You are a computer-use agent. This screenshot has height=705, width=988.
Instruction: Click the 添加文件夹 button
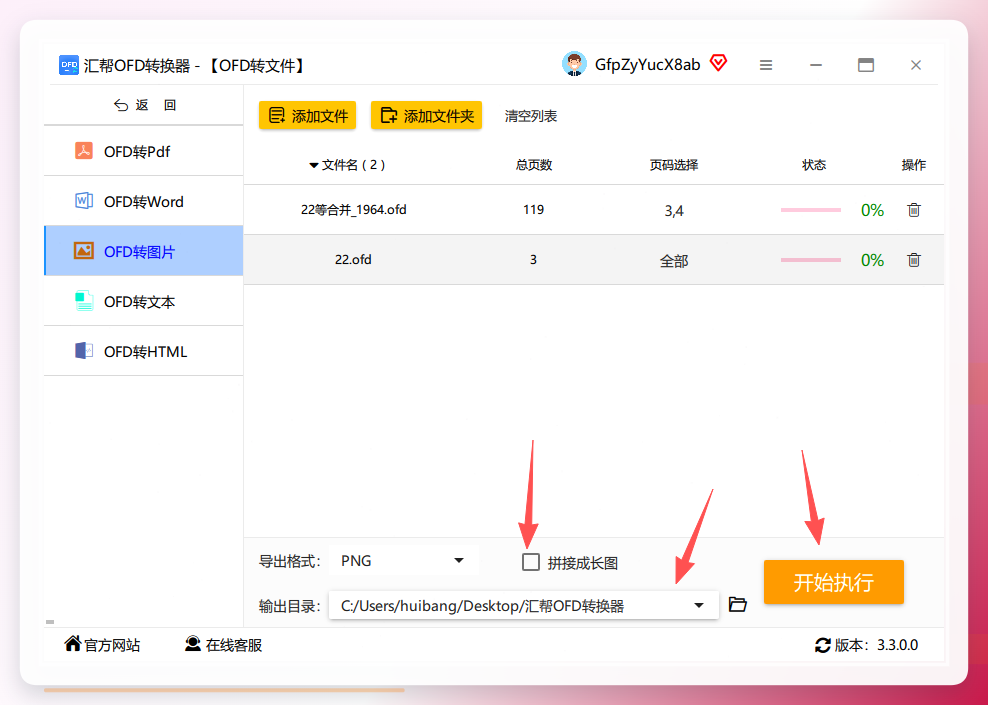coord(427,115)
